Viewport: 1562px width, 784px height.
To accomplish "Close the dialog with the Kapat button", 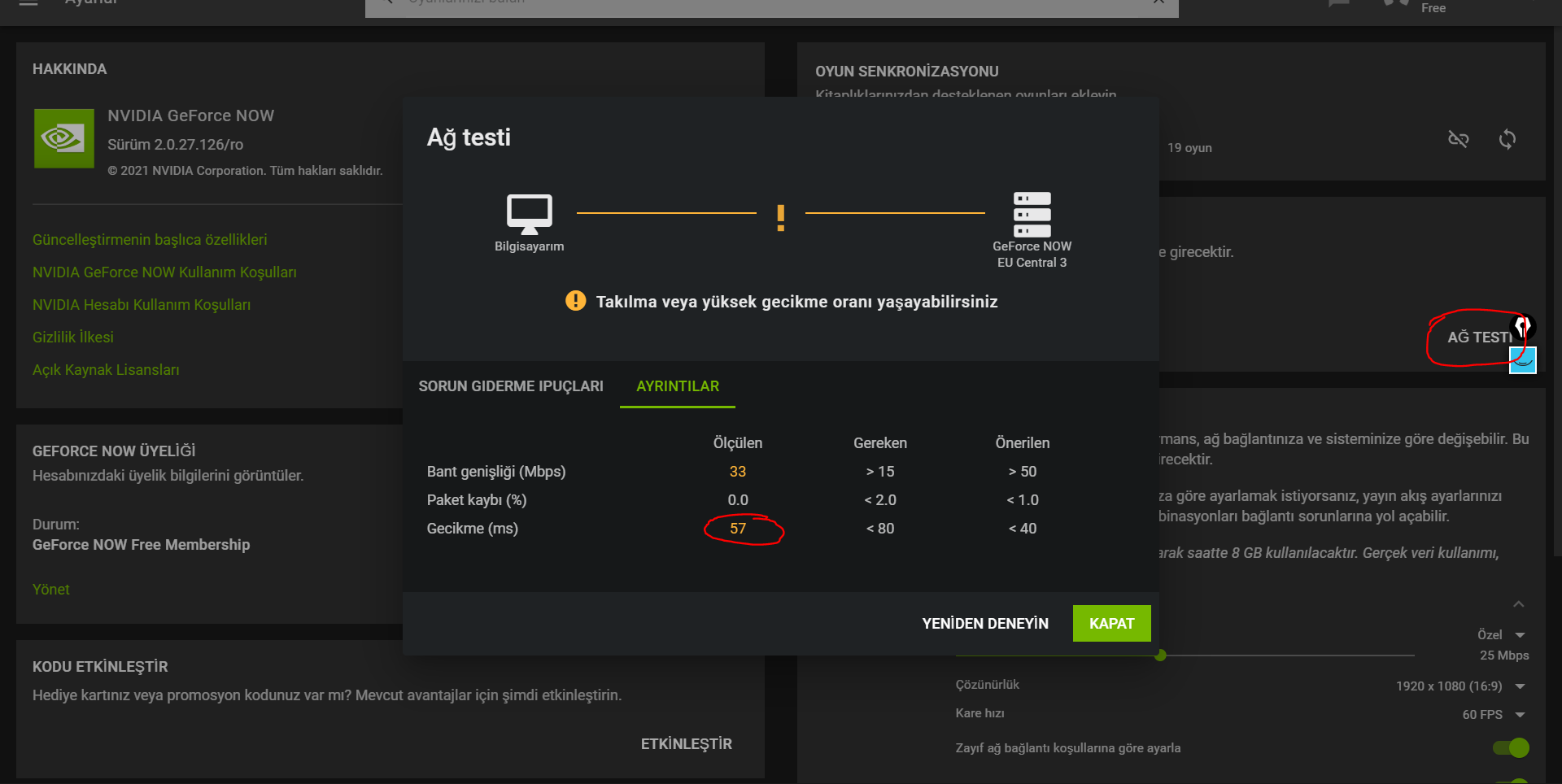I will (x=1111, y=623).
